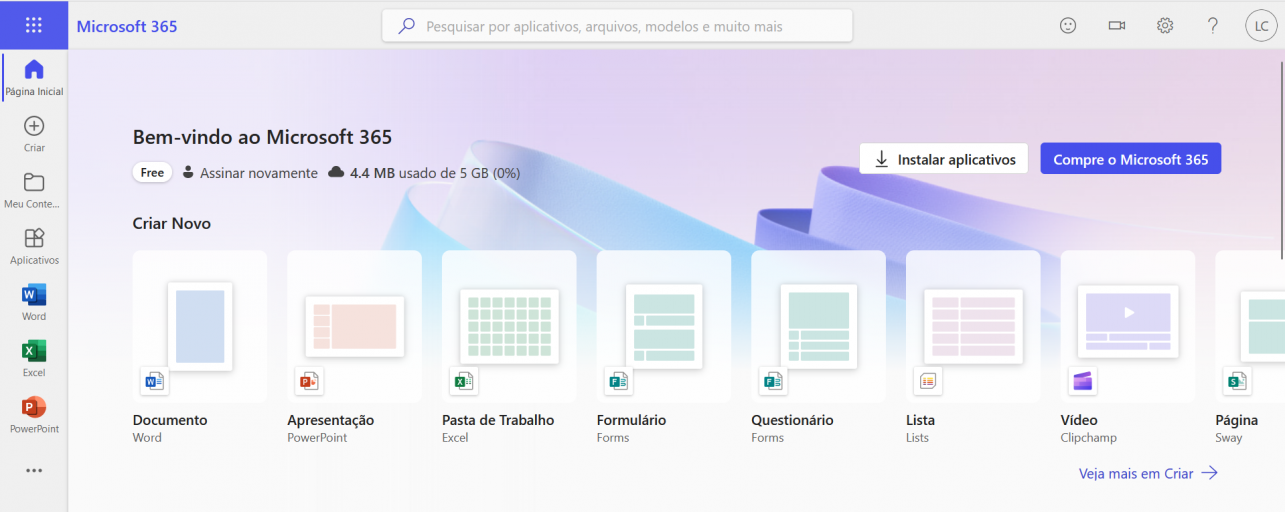This screenshot has height=512, width=1285.
Task: Click the Forms badge on Questionário card
Action: (x=773, y=381)
